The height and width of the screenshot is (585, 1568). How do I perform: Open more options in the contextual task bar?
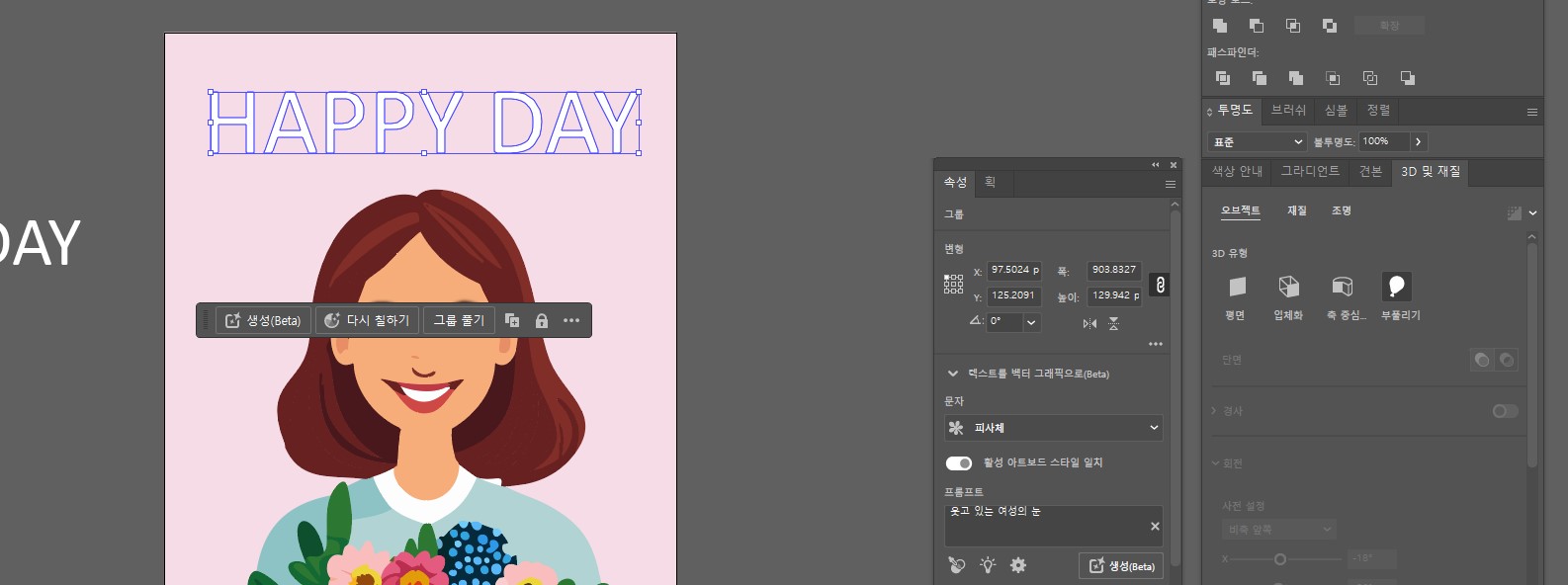[x=571, y=320]
